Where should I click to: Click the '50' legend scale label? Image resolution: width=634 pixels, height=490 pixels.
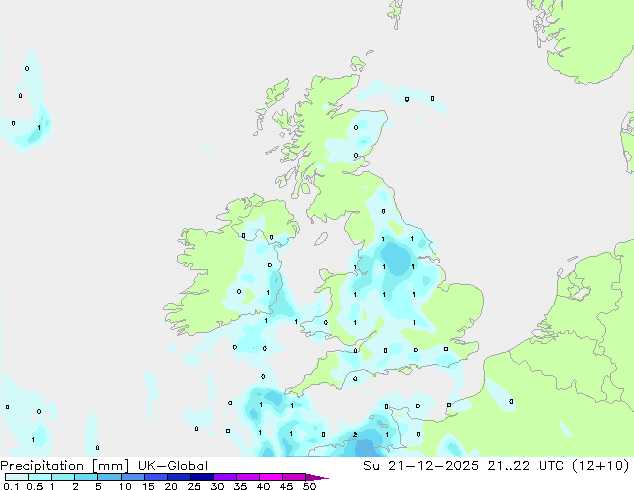[310, 486]
